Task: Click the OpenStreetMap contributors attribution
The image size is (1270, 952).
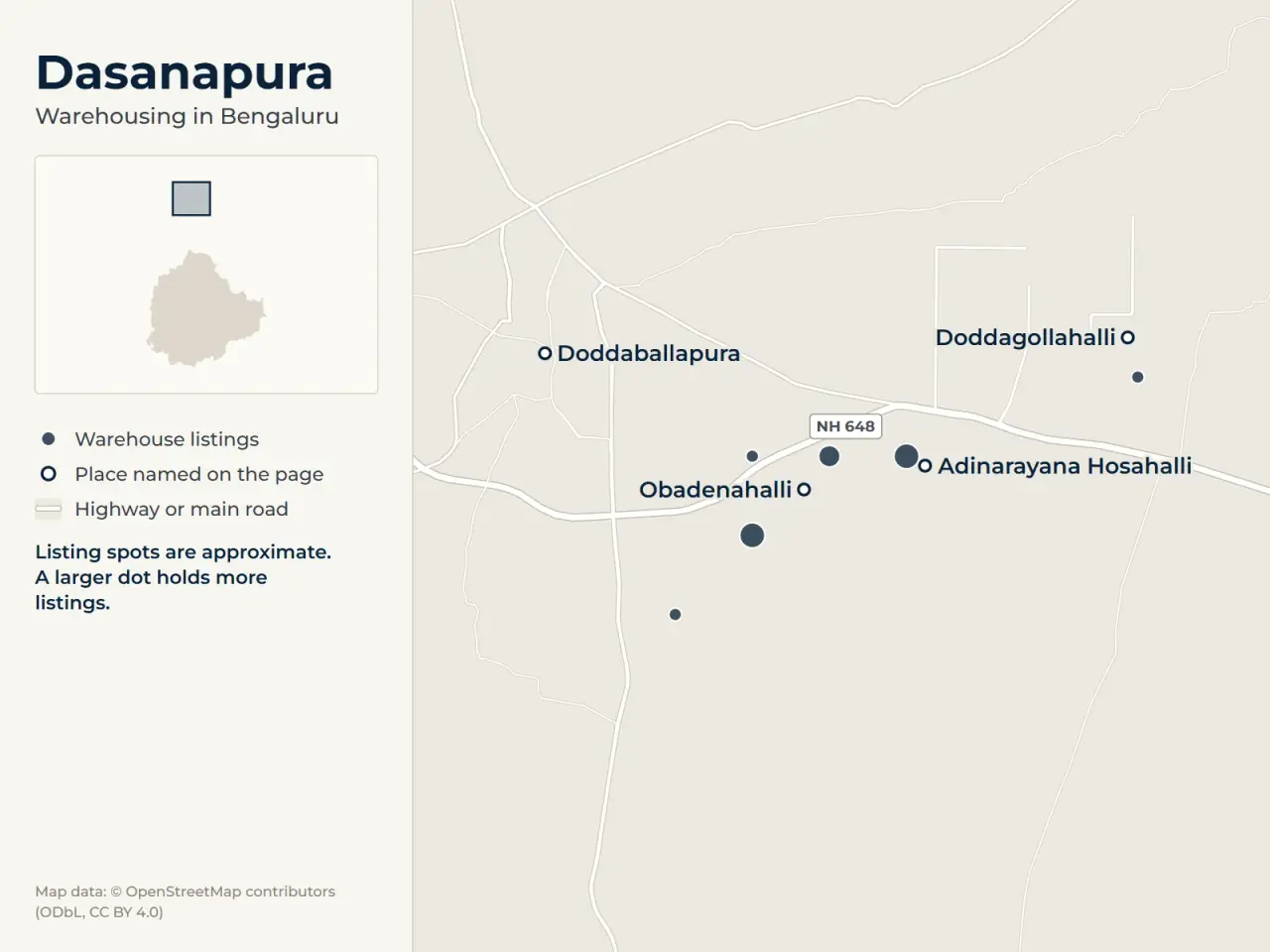Action: (185, 901)
